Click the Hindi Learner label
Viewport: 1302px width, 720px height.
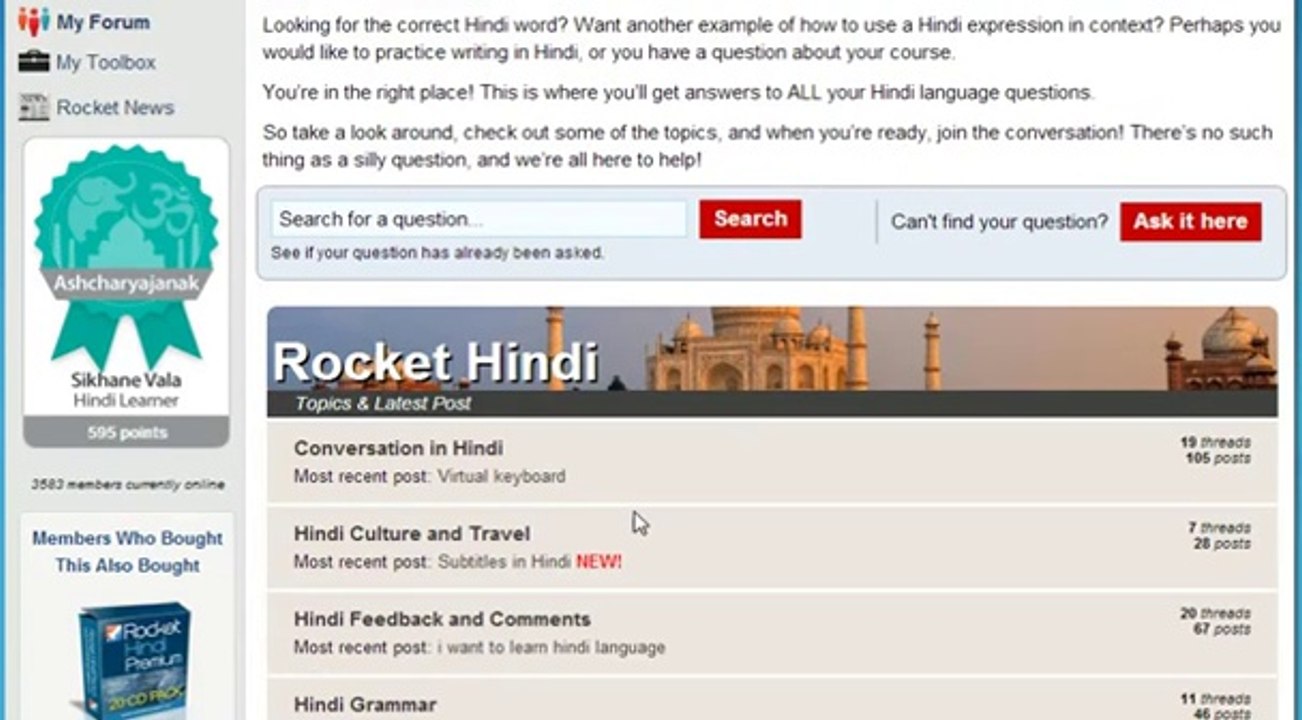[126, 400]
